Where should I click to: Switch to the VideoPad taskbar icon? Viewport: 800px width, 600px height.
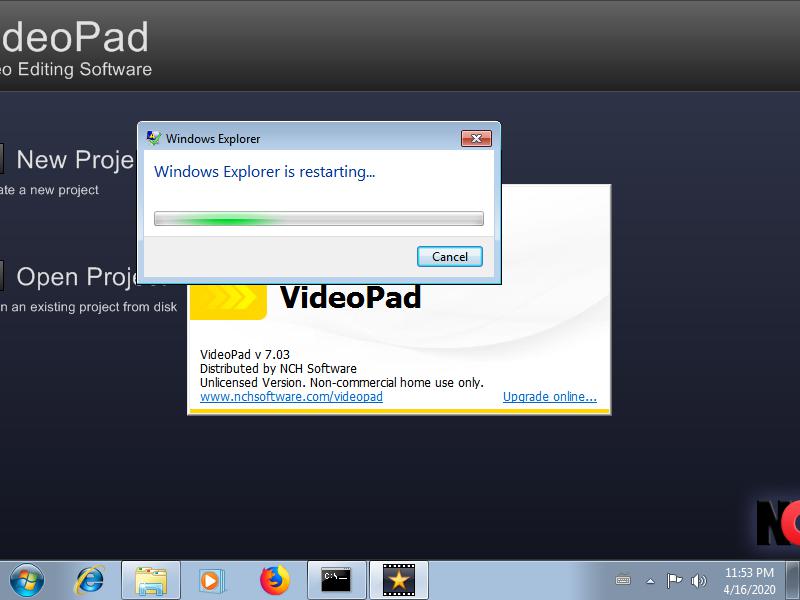(x=398, y=580)
